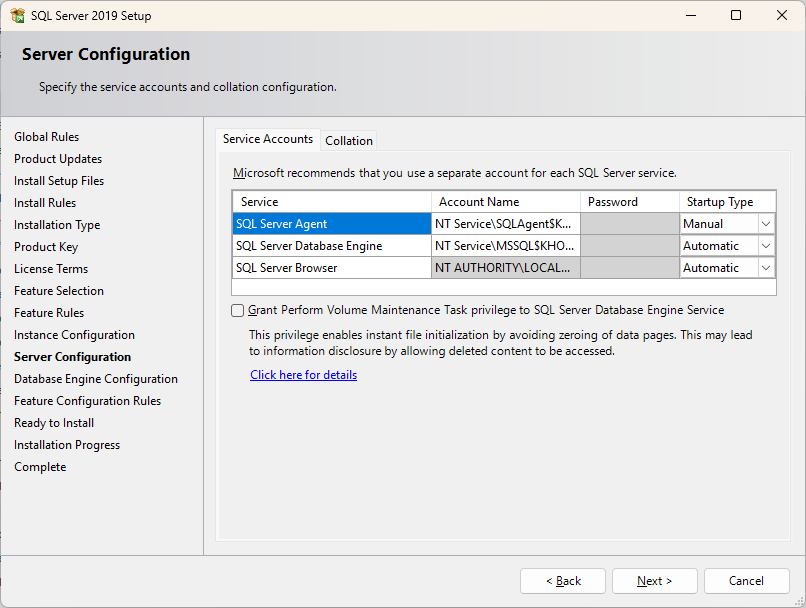The image size is (806, 608).
Task: Select Feature Rules step
Action: [49, 313]
